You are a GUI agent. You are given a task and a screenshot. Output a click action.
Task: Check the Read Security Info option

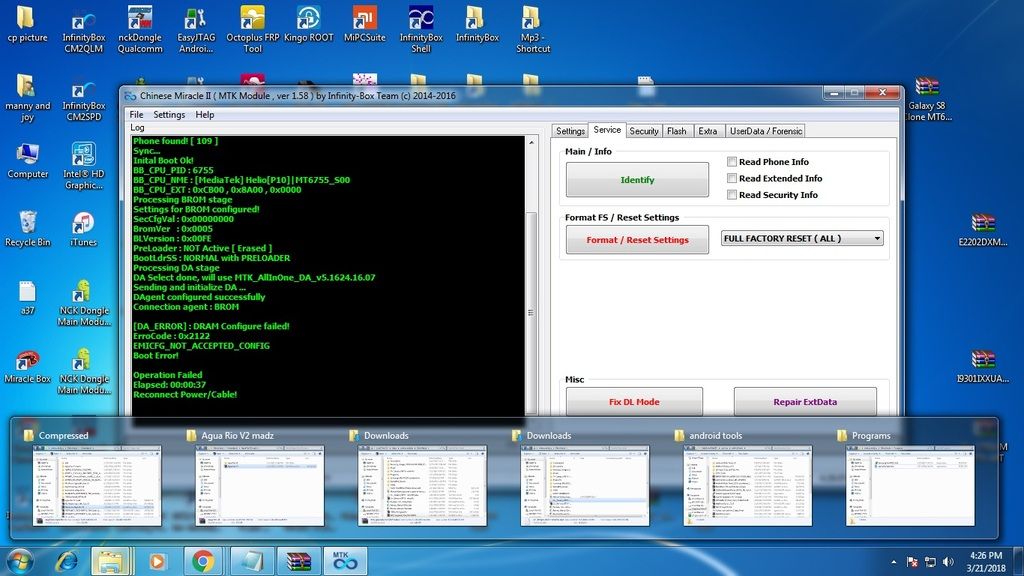(x=732, y=195)
